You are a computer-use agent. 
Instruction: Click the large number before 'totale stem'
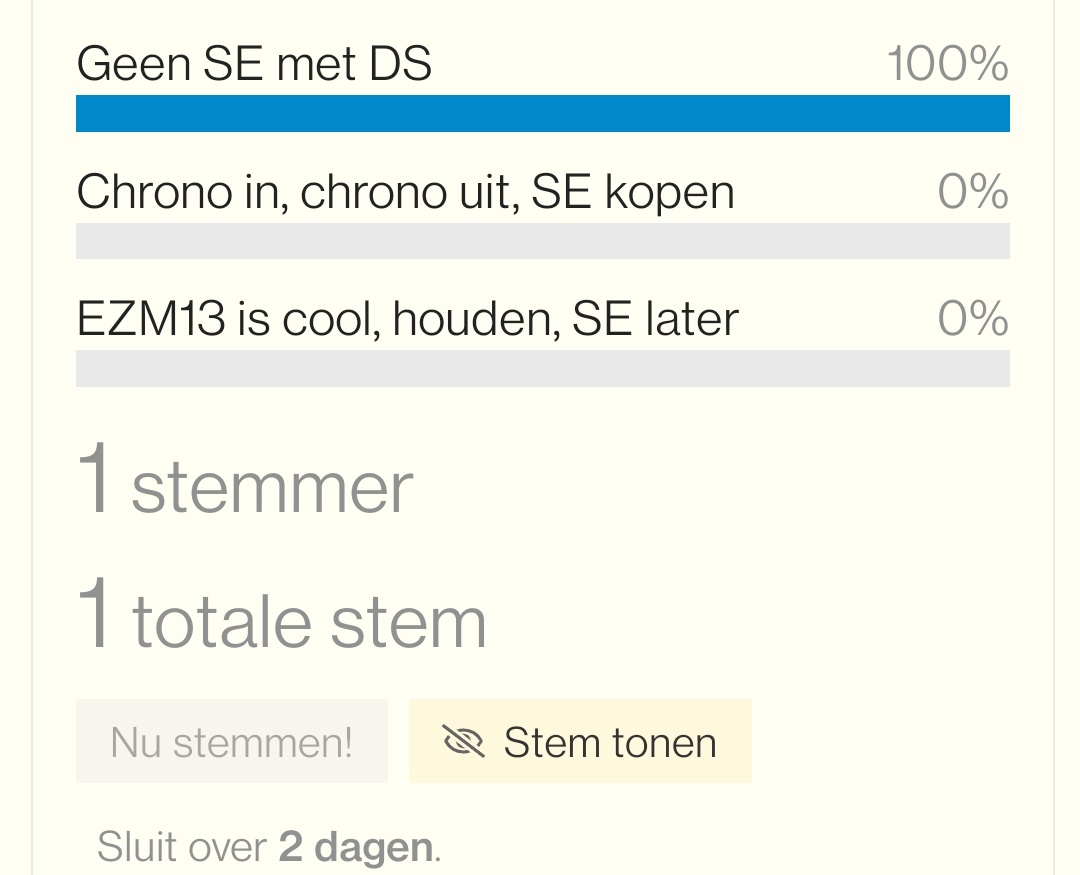(94, 614)
